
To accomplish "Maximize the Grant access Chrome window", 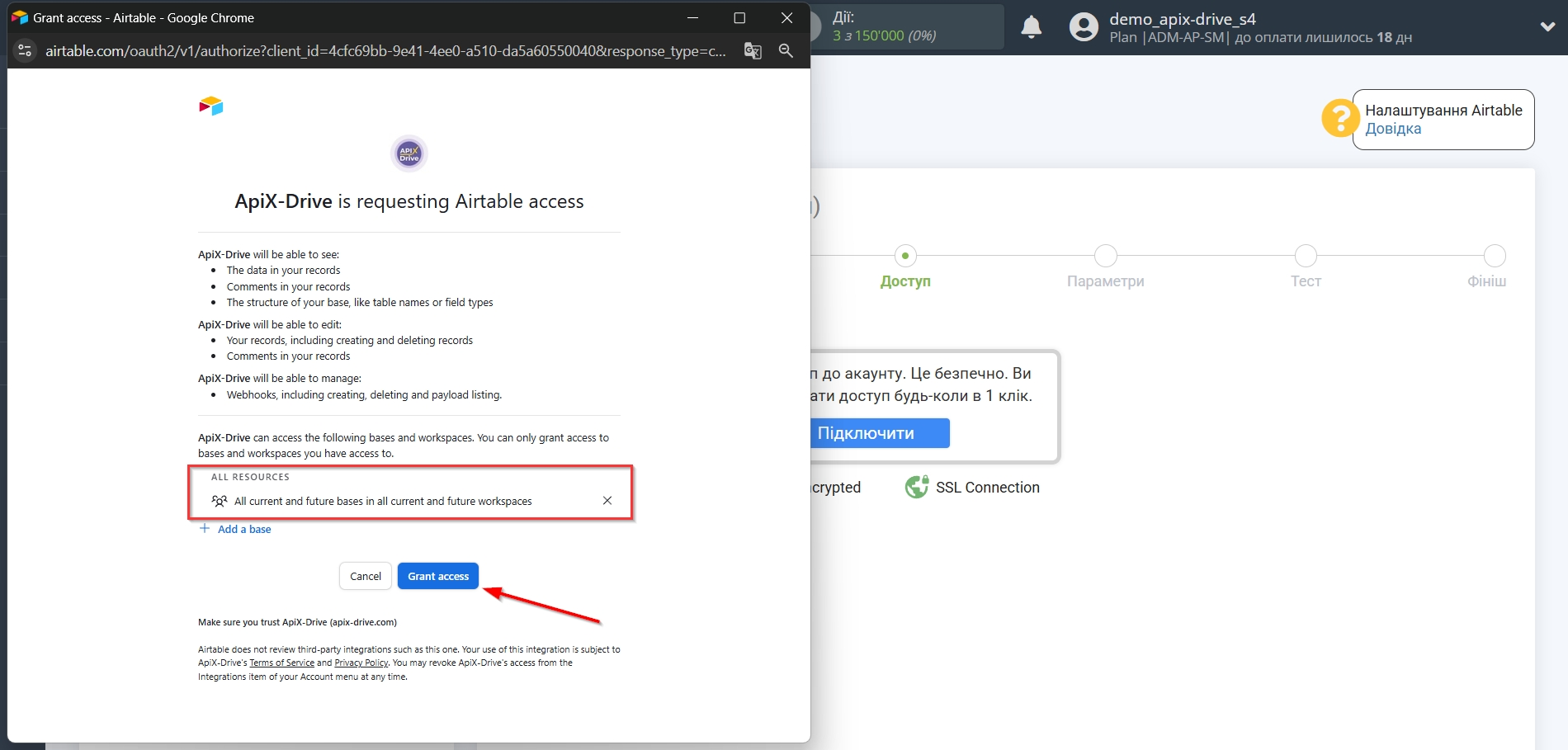I will [x=739, y=17].
